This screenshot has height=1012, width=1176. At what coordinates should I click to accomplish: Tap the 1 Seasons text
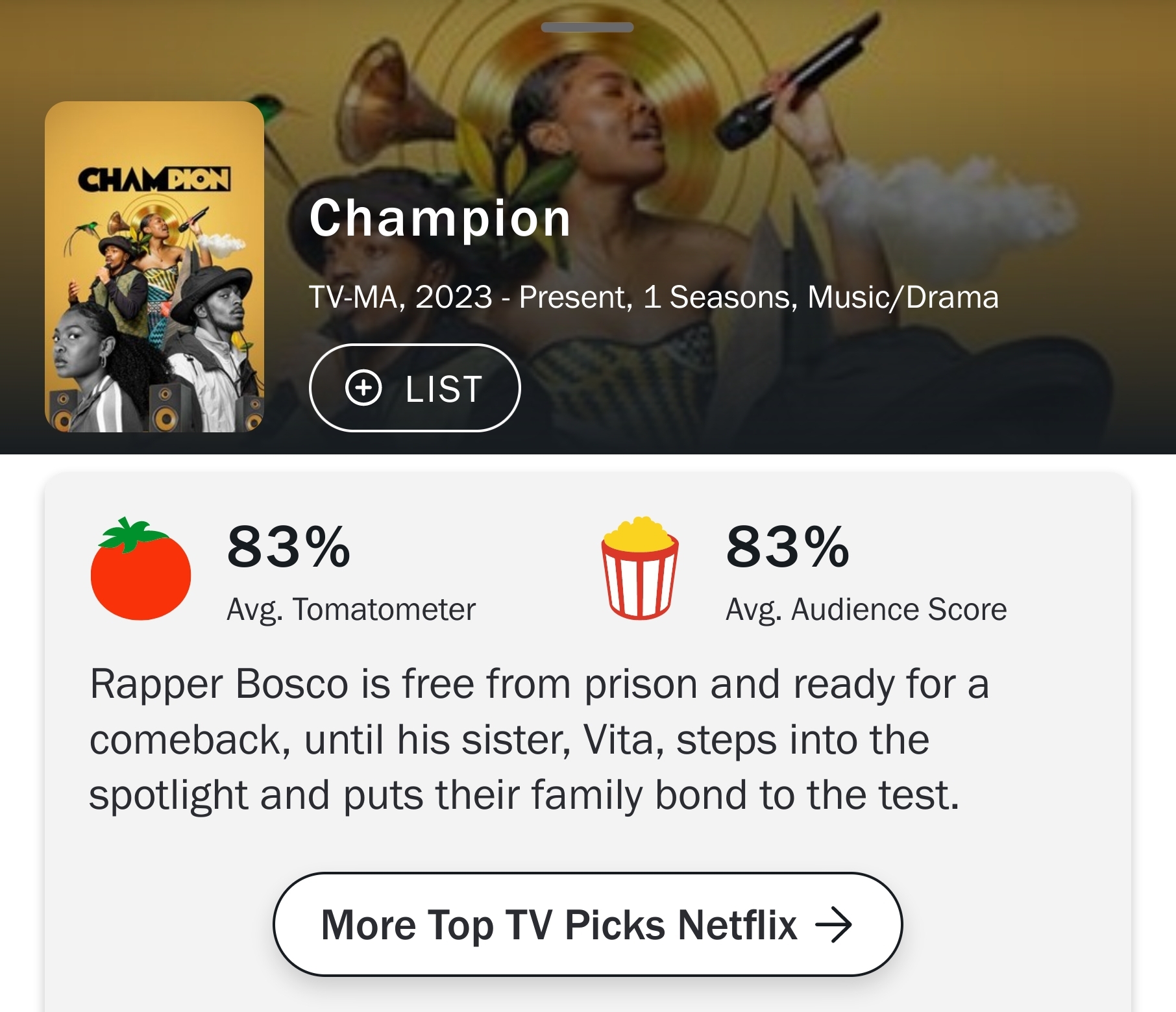(720, 297)
